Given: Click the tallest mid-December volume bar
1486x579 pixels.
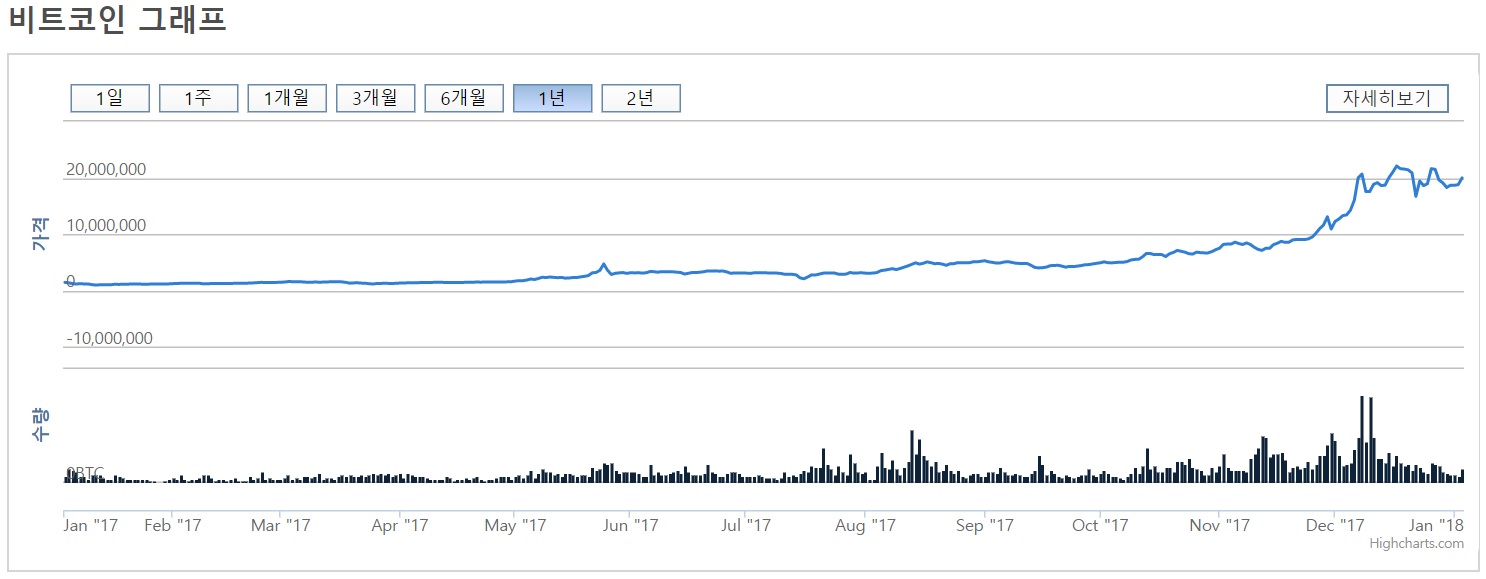Looking at the screenshot, I should (x=1361, y=440).
